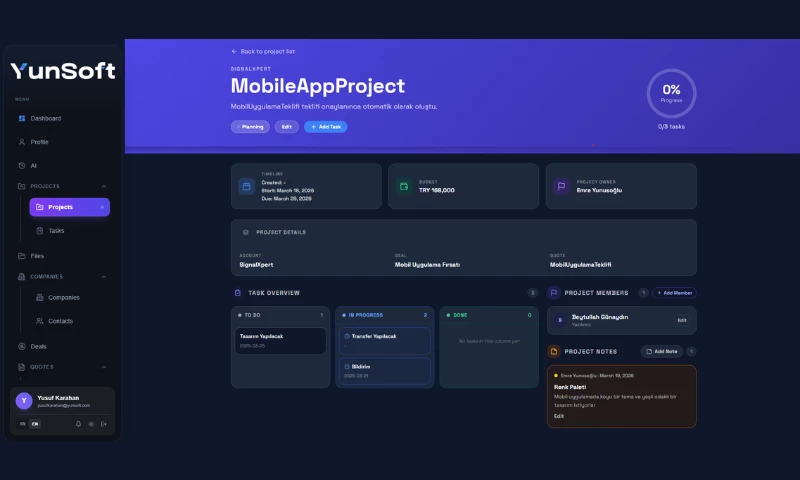The image size is (800, 480).
Task: Open the Bildirim task card
Action: click(x=385, y=371)
